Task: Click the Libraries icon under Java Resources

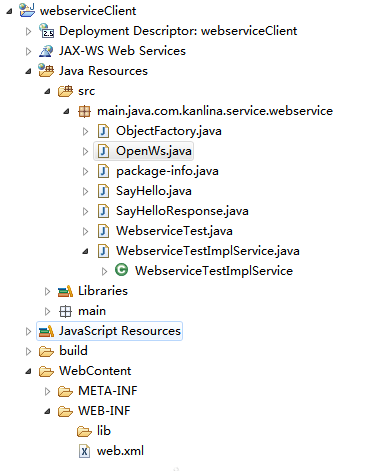Action: (65, 291)
